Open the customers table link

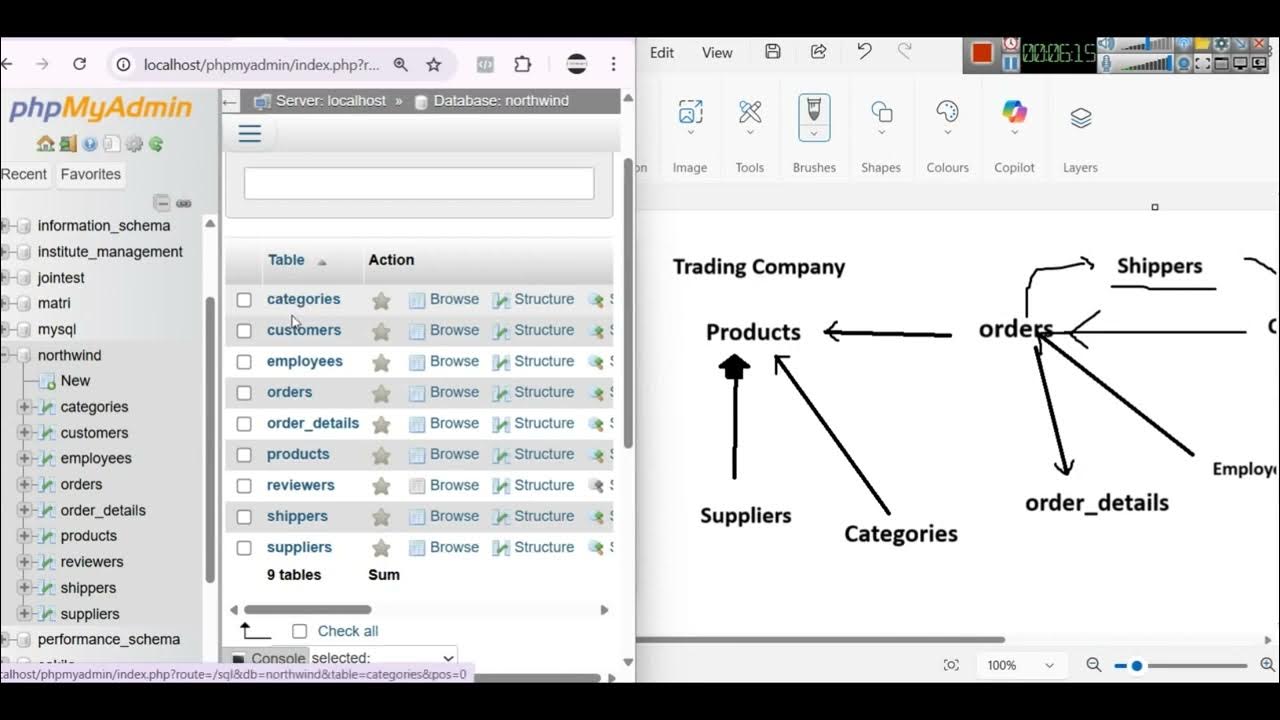[x=304, y=330]
